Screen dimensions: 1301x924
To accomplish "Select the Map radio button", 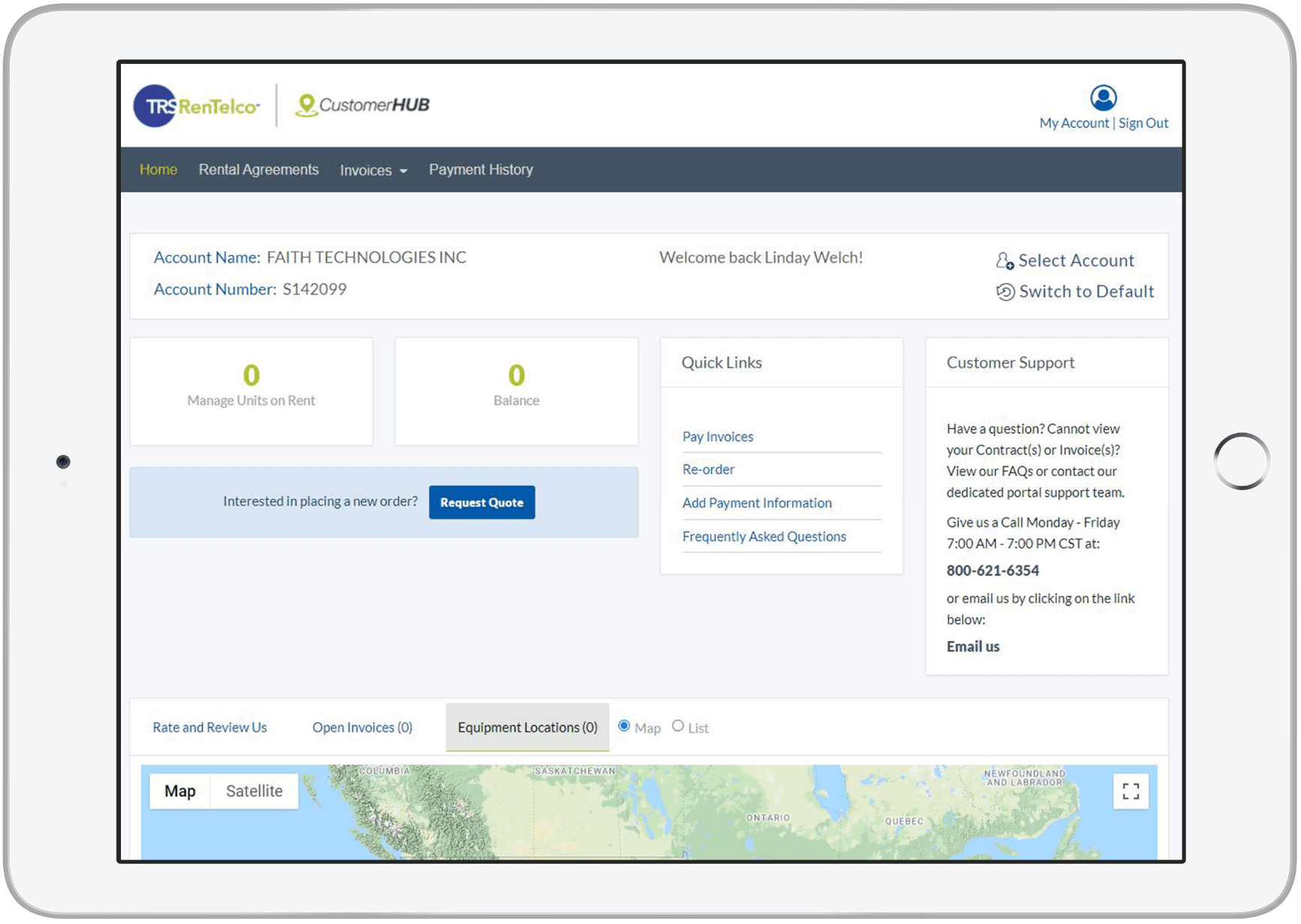I will click(x=623, y=726).
